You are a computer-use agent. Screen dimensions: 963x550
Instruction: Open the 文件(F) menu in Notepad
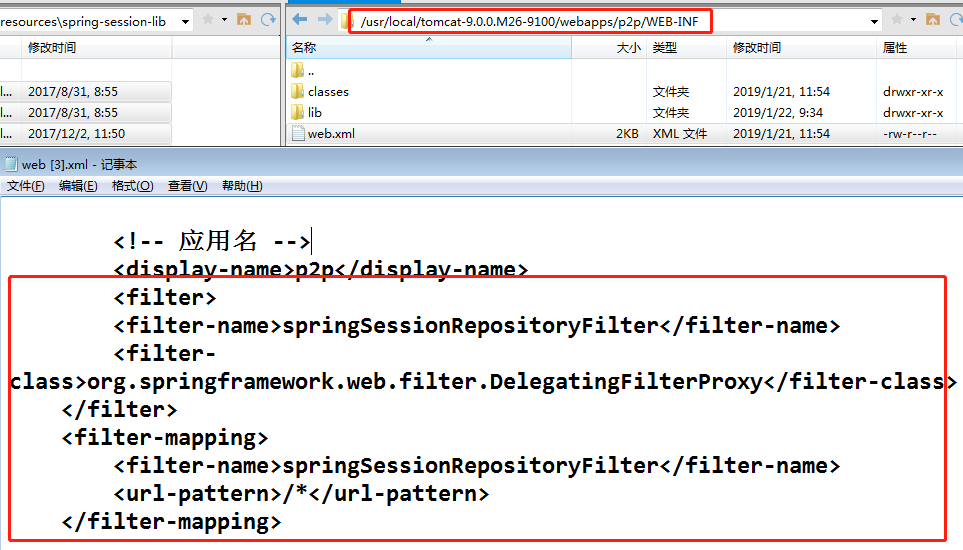26,186
